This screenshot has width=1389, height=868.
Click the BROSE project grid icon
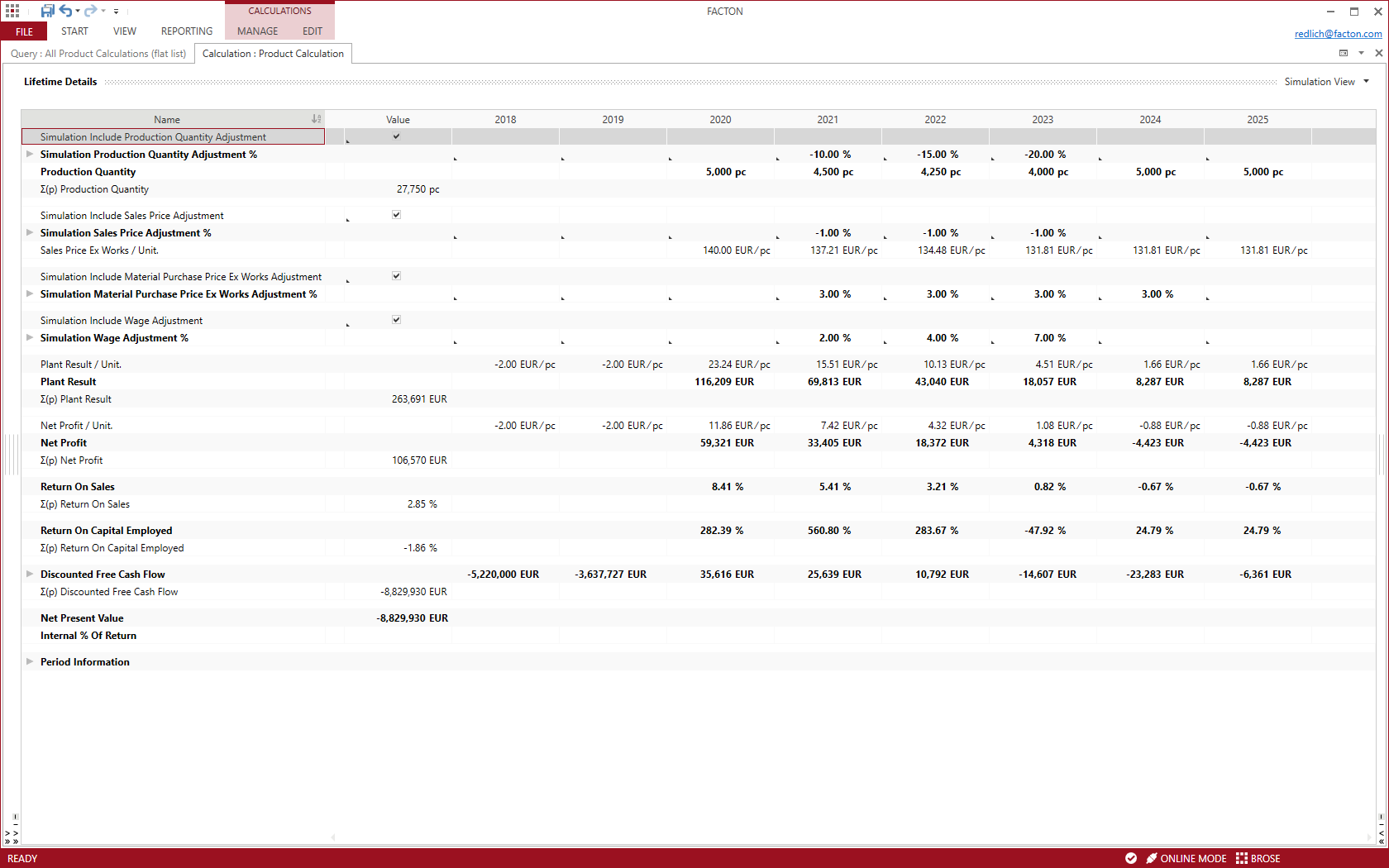tap(1242, 858)
